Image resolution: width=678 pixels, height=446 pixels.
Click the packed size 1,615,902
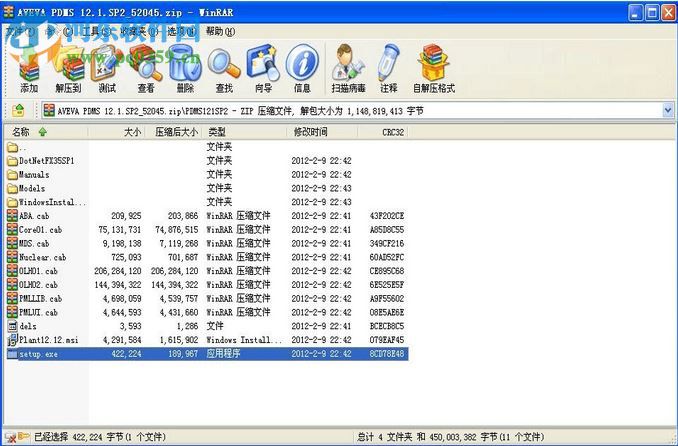point(179,340)
